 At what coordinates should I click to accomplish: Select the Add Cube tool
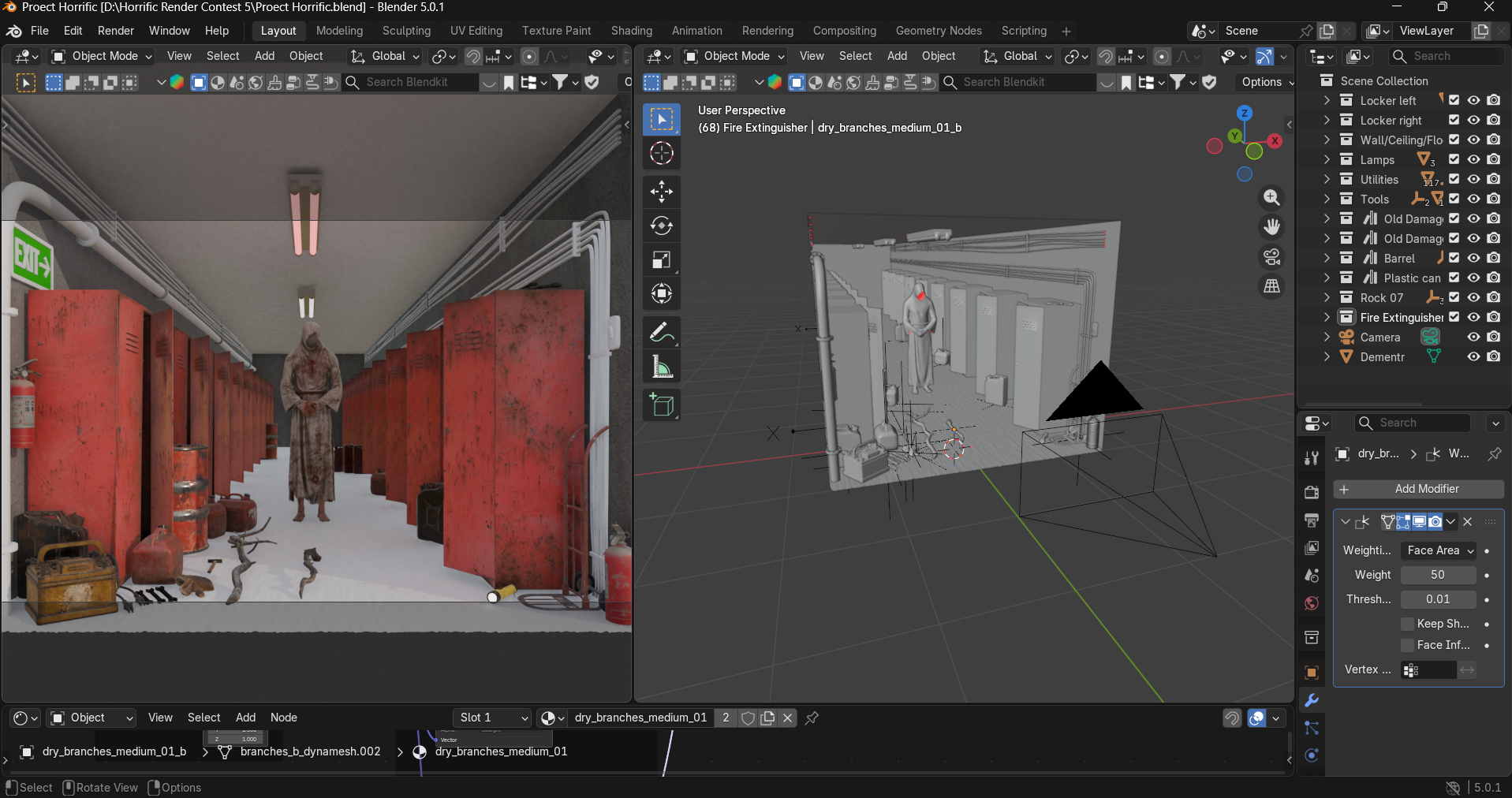pos(661,405)
